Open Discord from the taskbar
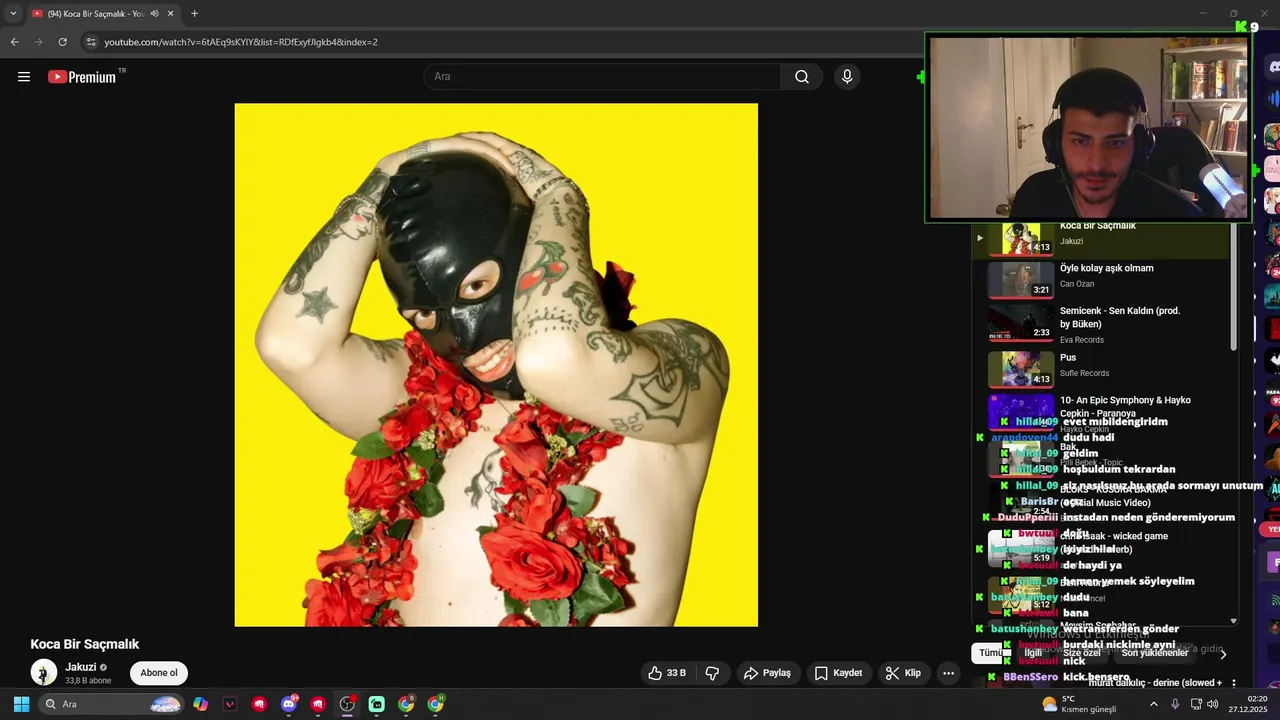Viewport: 1280px width, 720px height. click(289, 704)
